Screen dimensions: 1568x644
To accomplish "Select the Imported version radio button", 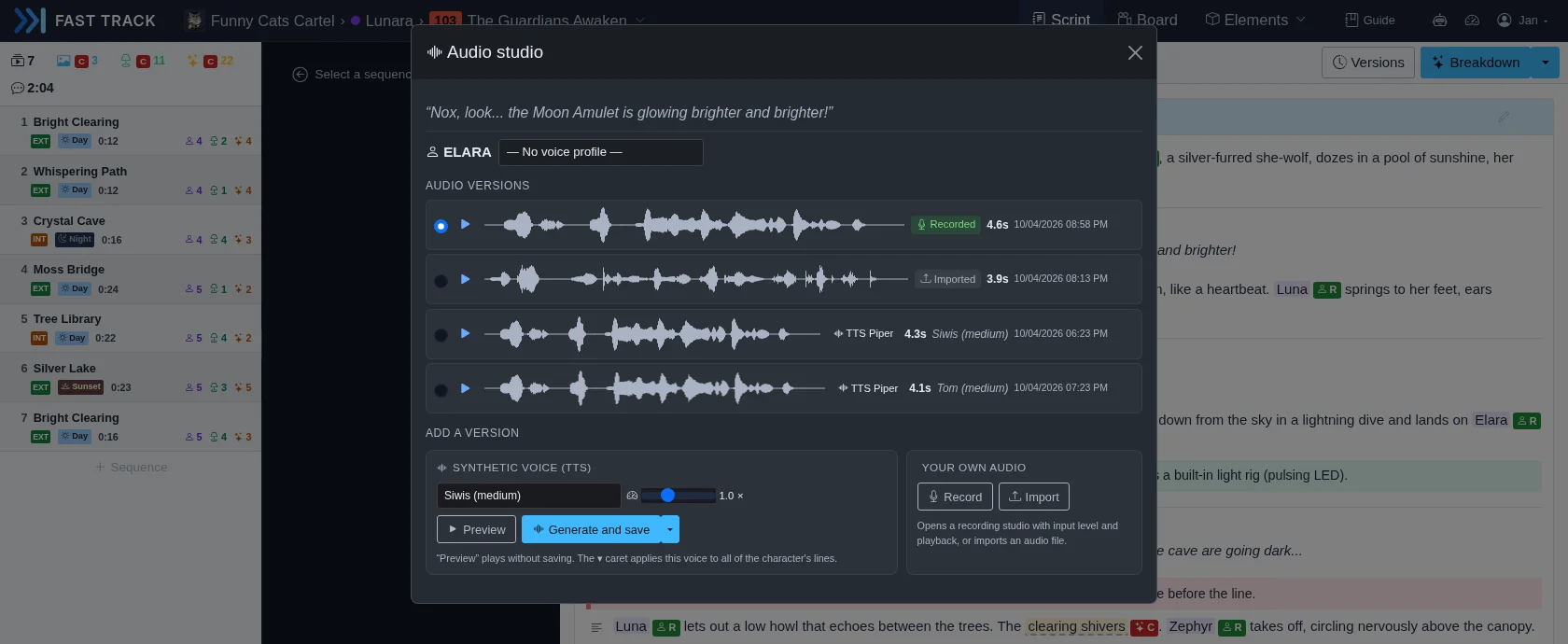I will 441,280.
